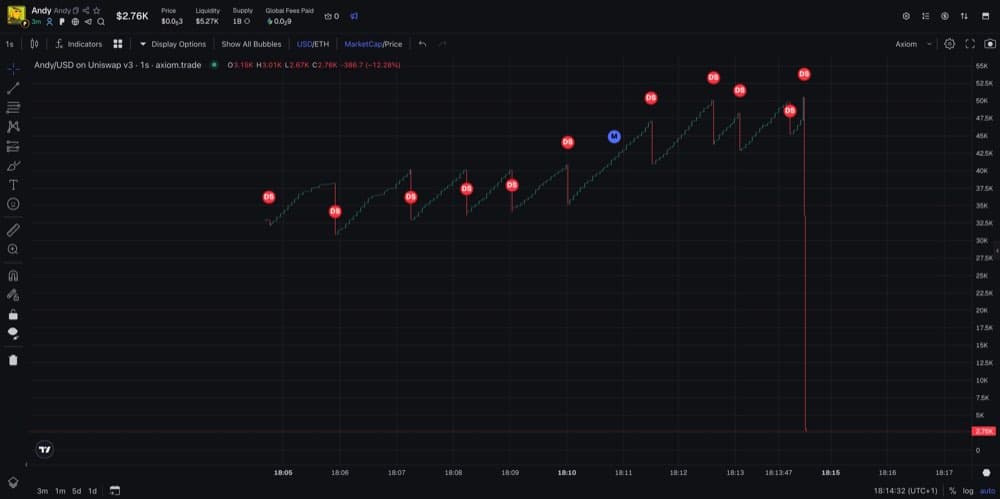The height and width of the screenshot is (499, 1000).
Task: Select the 1d range button
Action: (x=92, y=491)
